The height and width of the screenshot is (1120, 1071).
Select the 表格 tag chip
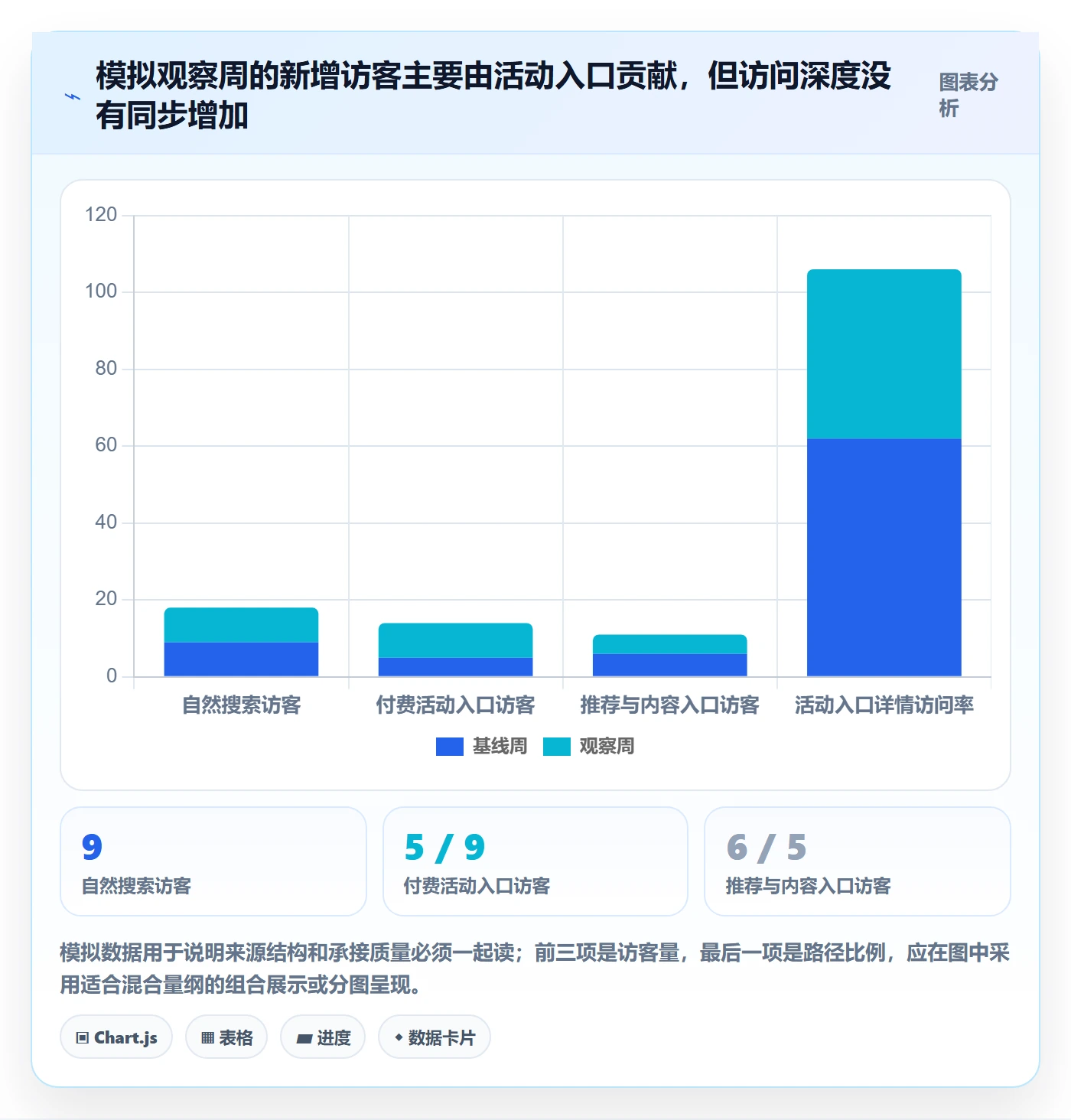tap(226, 1037)
